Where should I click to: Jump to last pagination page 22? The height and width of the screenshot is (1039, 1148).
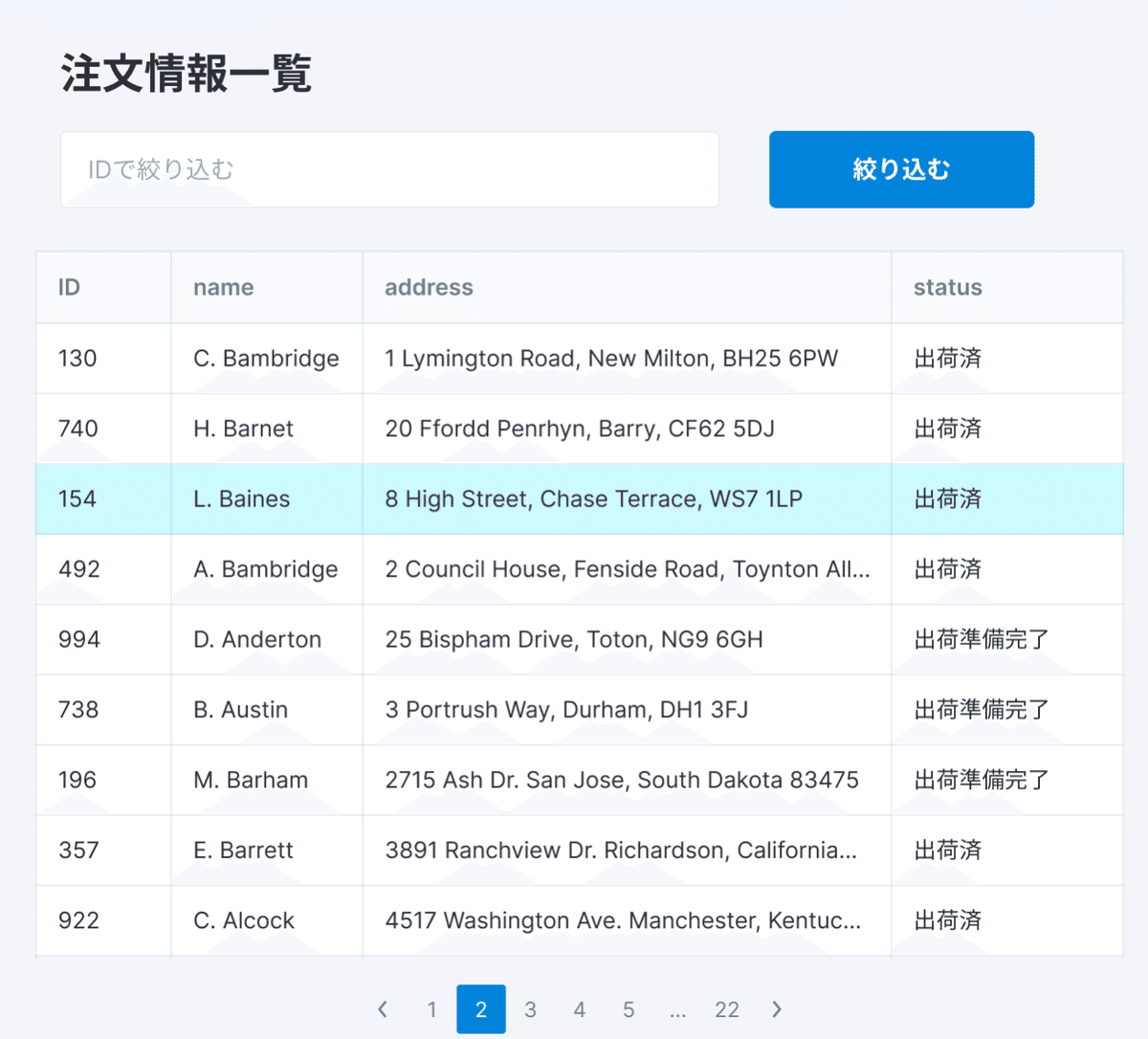tap(727, 1009)
